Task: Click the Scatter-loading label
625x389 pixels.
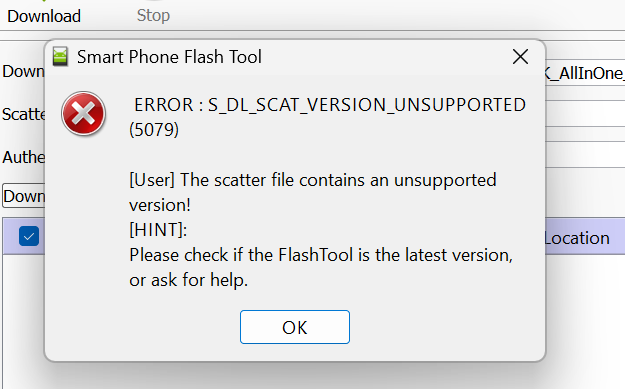Action: click(23, 114)
